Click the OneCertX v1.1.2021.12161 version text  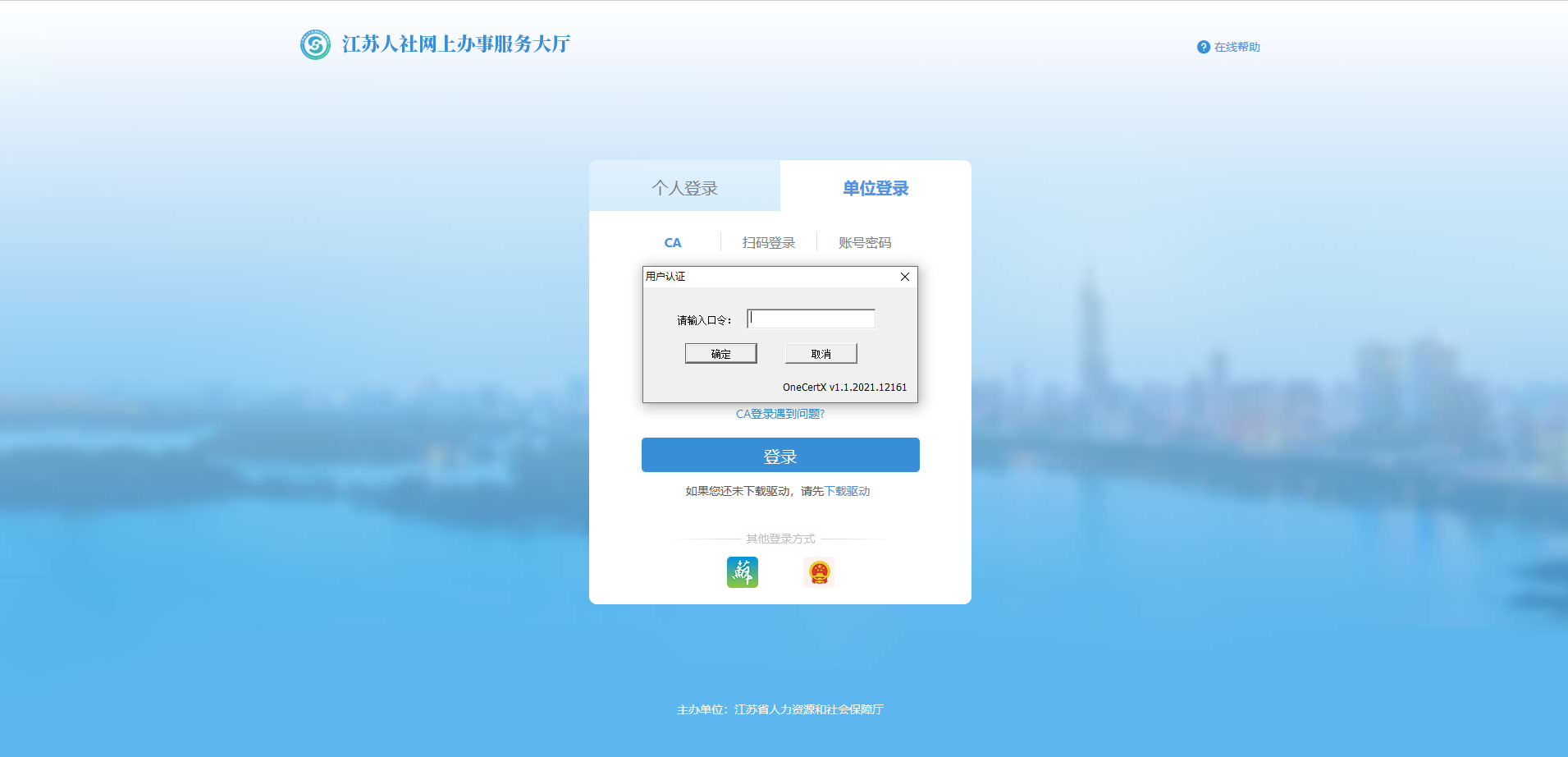pos(844,387)
